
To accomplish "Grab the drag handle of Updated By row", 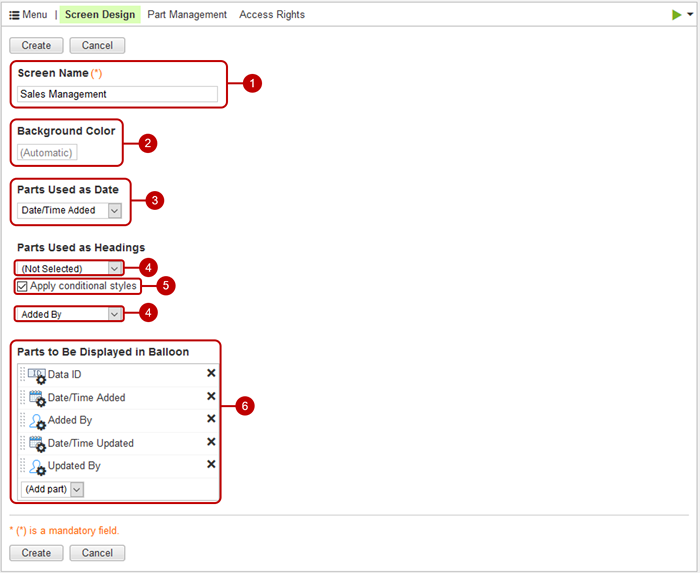I will coord(23,465).
